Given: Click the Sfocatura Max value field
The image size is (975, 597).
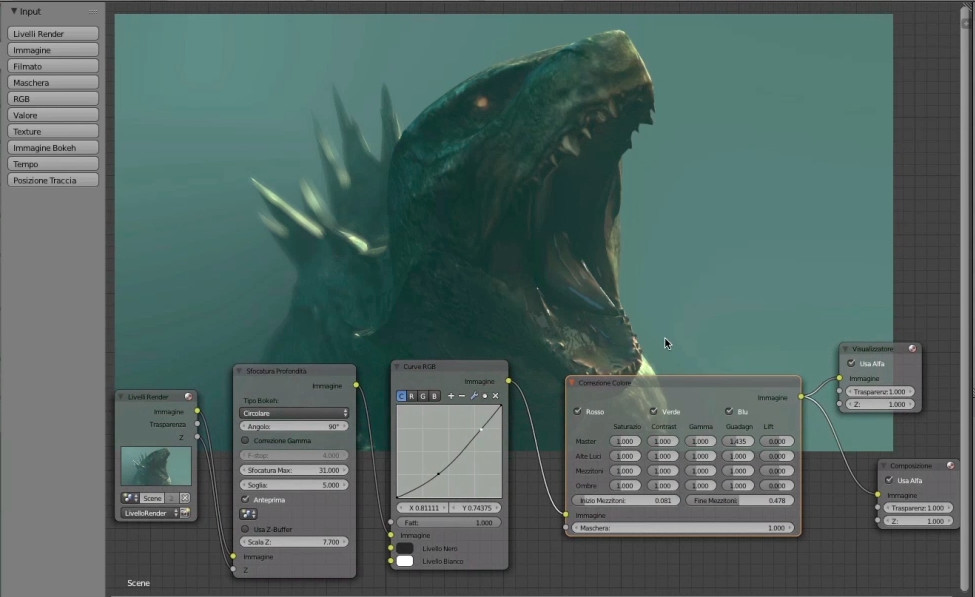Looking at the screenshot, I should (x=294, y=469).
